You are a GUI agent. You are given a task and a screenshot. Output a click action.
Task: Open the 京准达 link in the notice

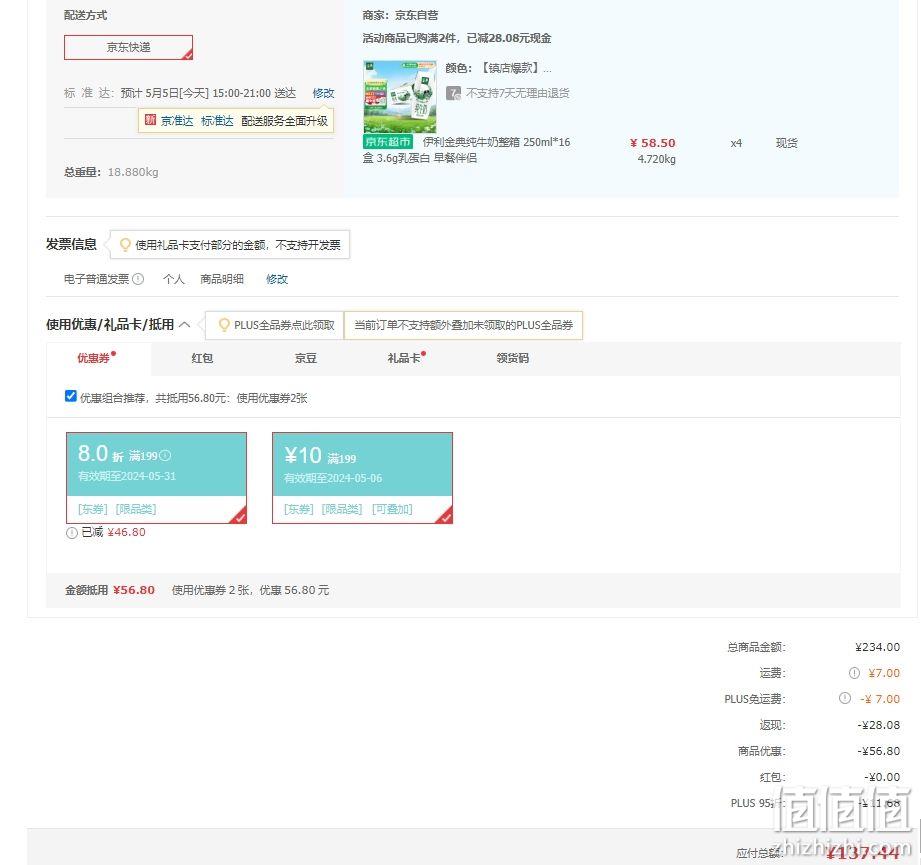(177, 121)
